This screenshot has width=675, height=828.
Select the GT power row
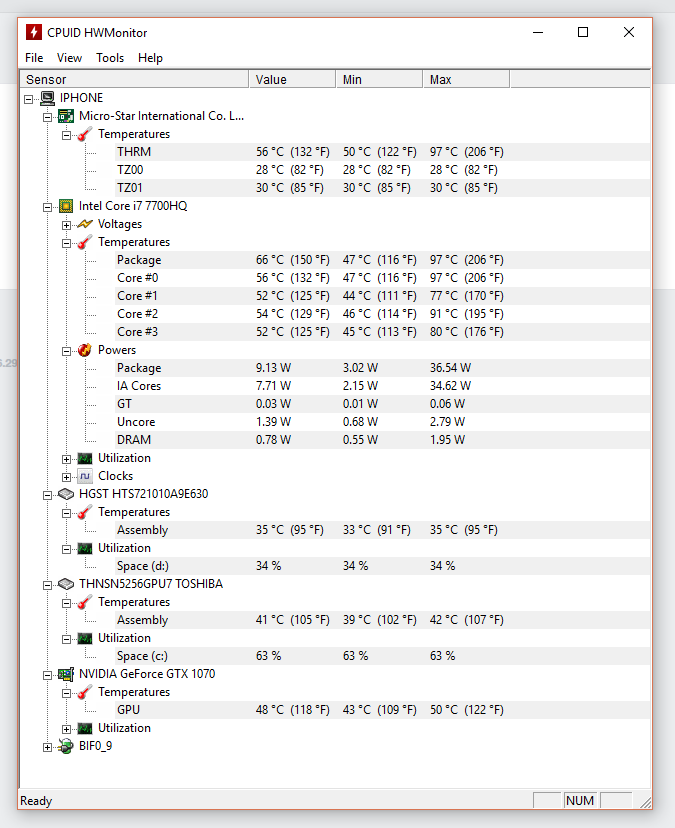coord(382,404)
